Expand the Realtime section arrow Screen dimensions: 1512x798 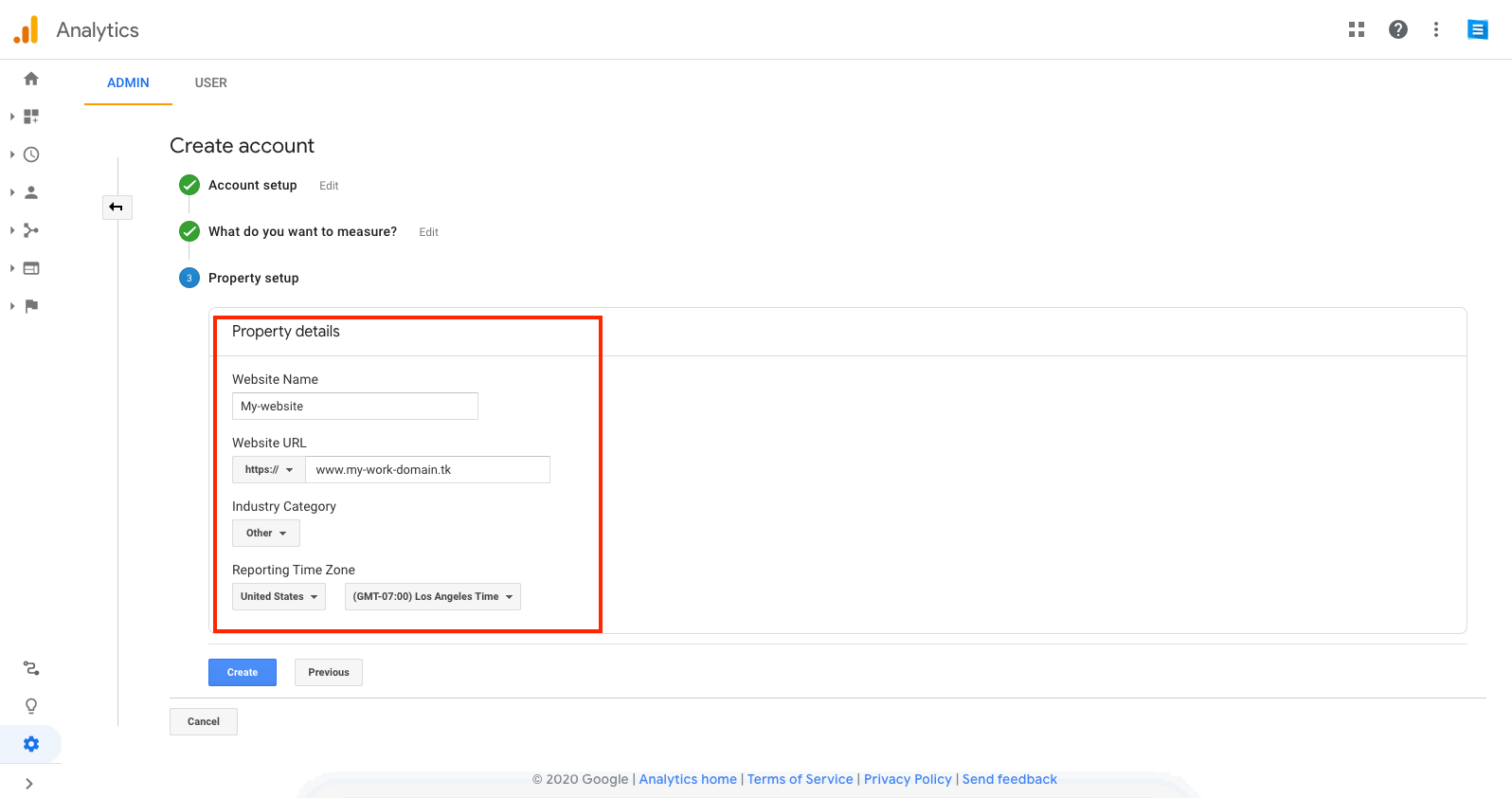pyautogui.click(x=12, y=154)
